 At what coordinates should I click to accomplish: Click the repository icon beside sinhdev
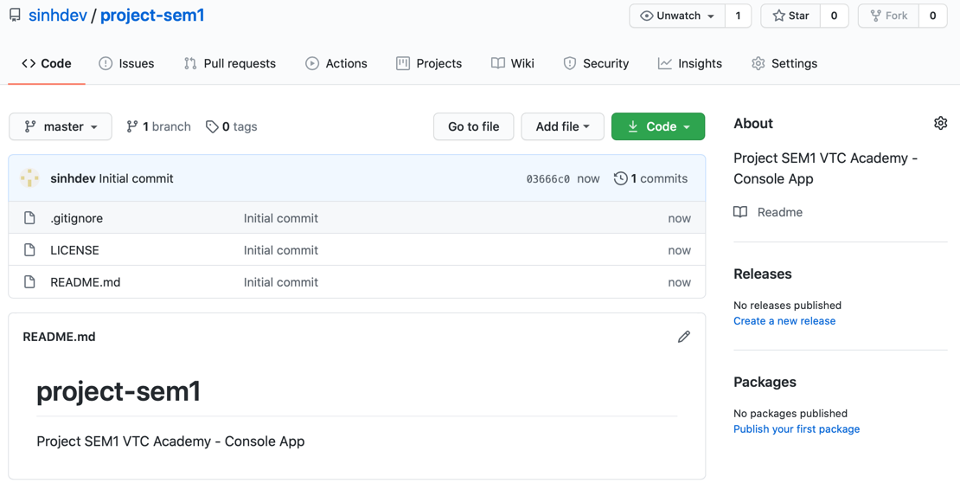(x=15, y=15)
